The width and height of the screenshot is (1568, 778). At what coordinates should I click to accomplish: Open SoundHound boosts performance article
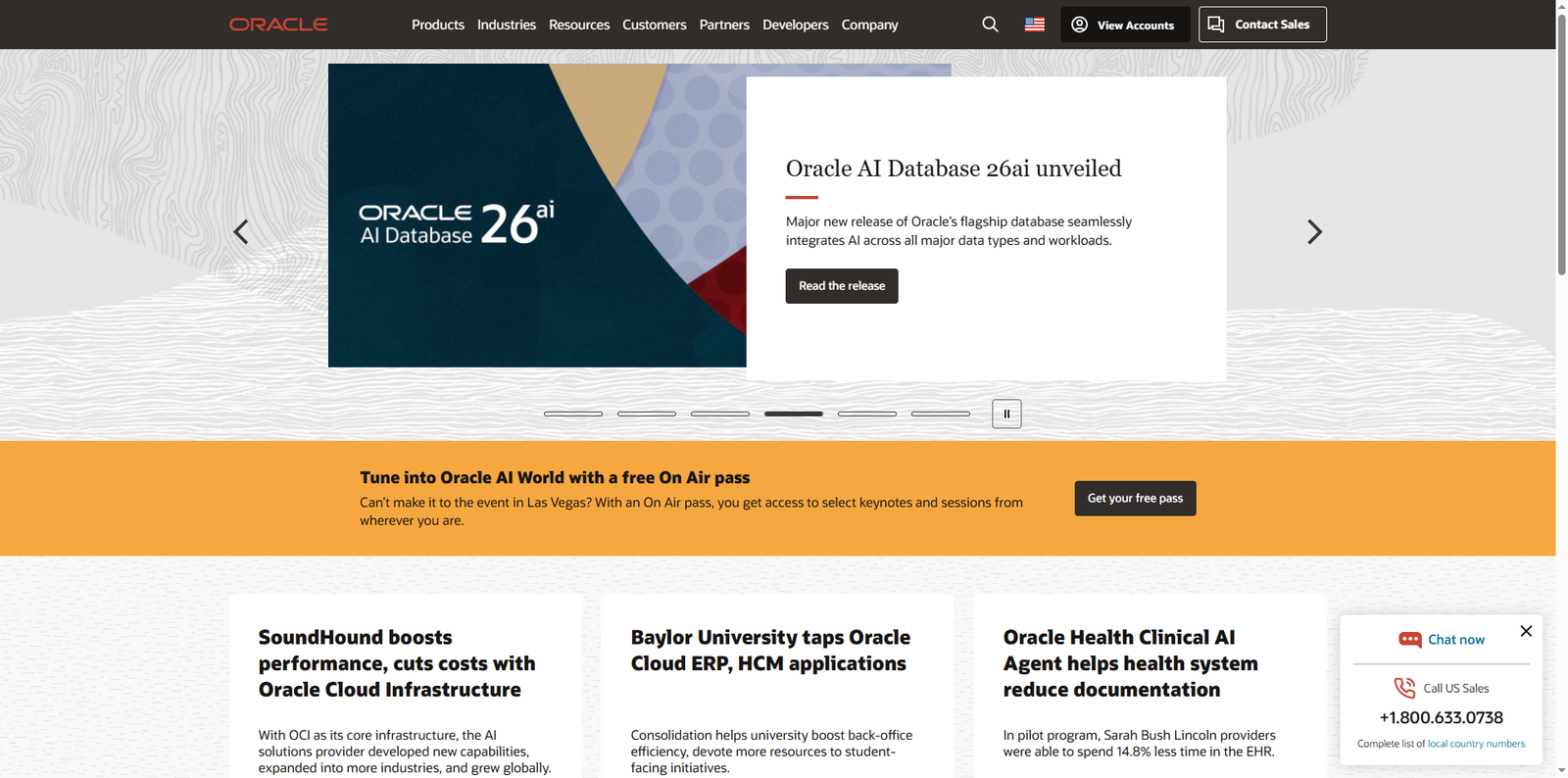(397, 663)
